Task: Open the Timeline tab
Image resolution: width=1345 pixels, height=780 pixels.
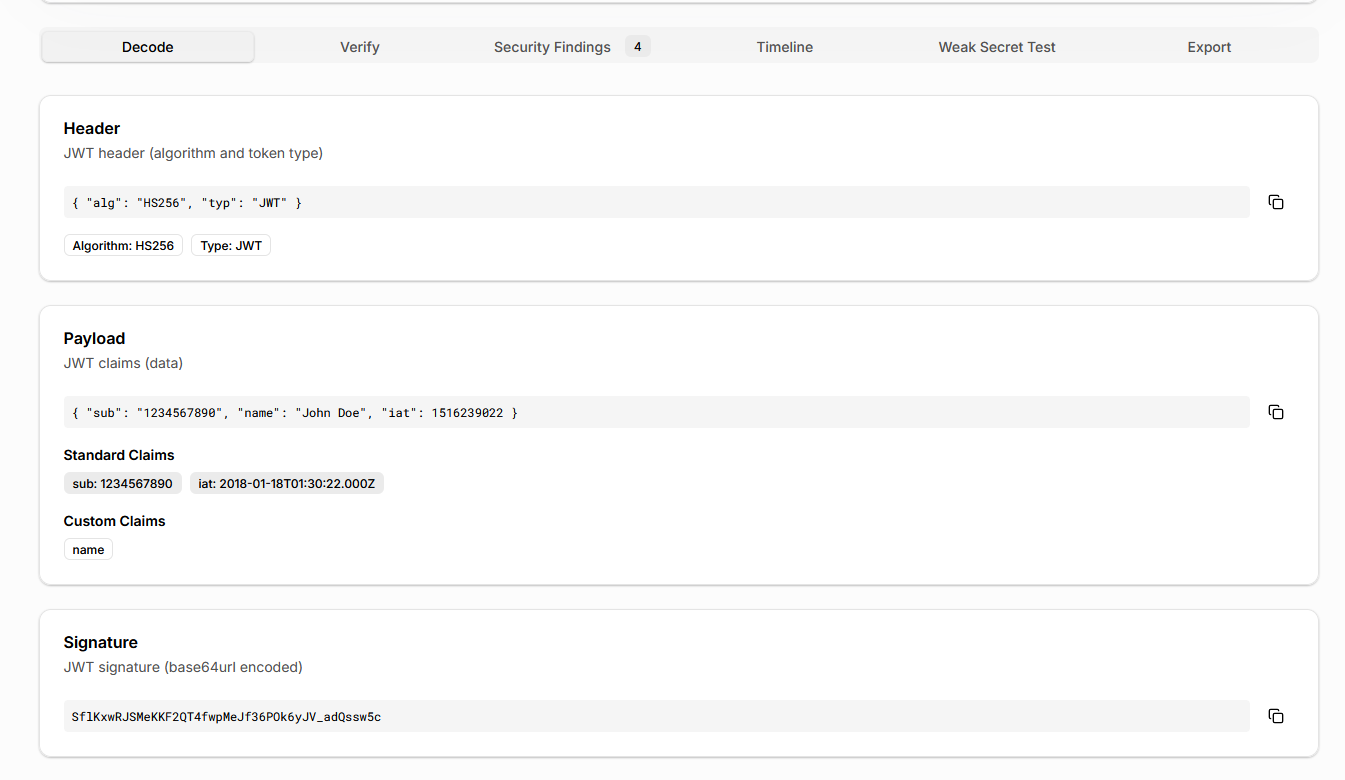Action: click(x=784, y=47)
